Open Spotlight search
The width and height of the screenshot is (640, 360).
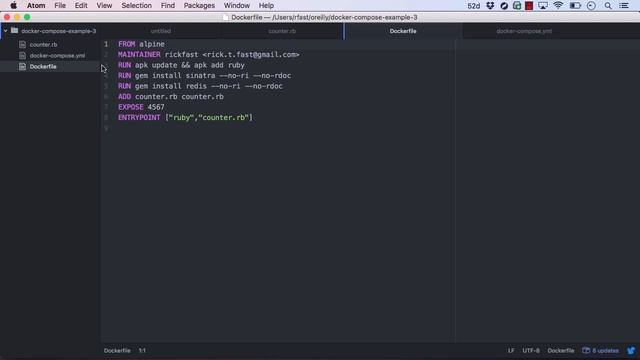point(608,6)
